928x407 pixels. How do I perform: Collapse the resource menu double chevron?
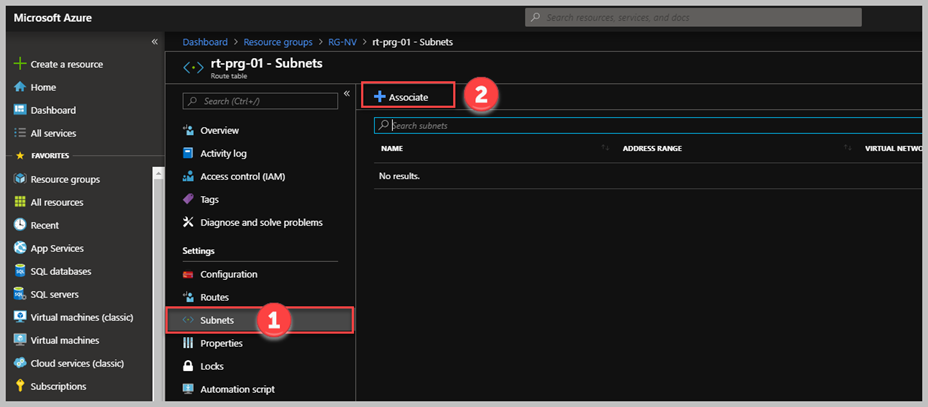pos(347,93)
